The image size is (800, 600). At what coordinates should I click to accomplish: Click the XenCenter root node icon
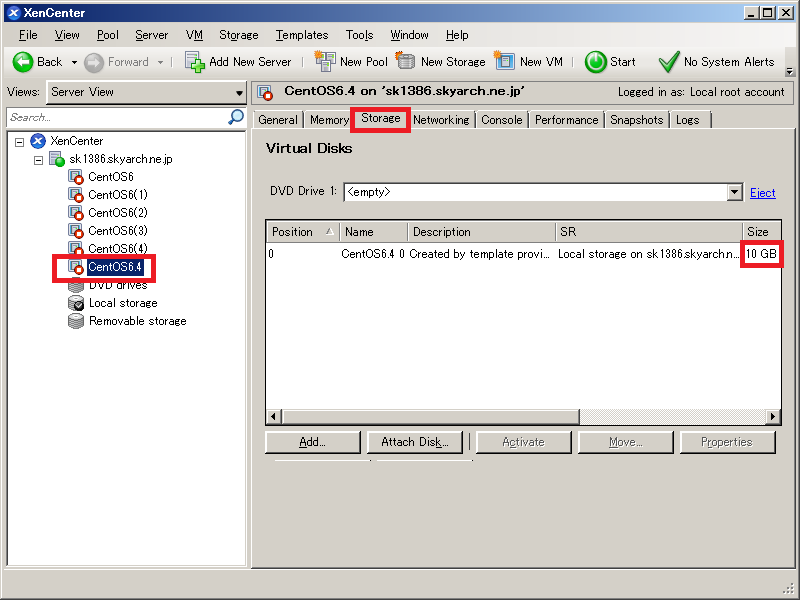pos(38,141)
